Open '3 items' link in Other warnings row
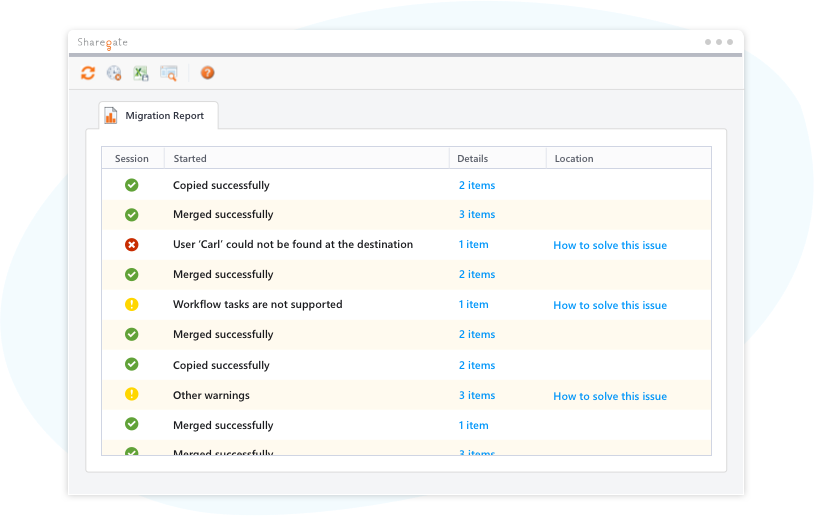Image resolution: width=814 pixels, height=516 pixels. point(477,395)
